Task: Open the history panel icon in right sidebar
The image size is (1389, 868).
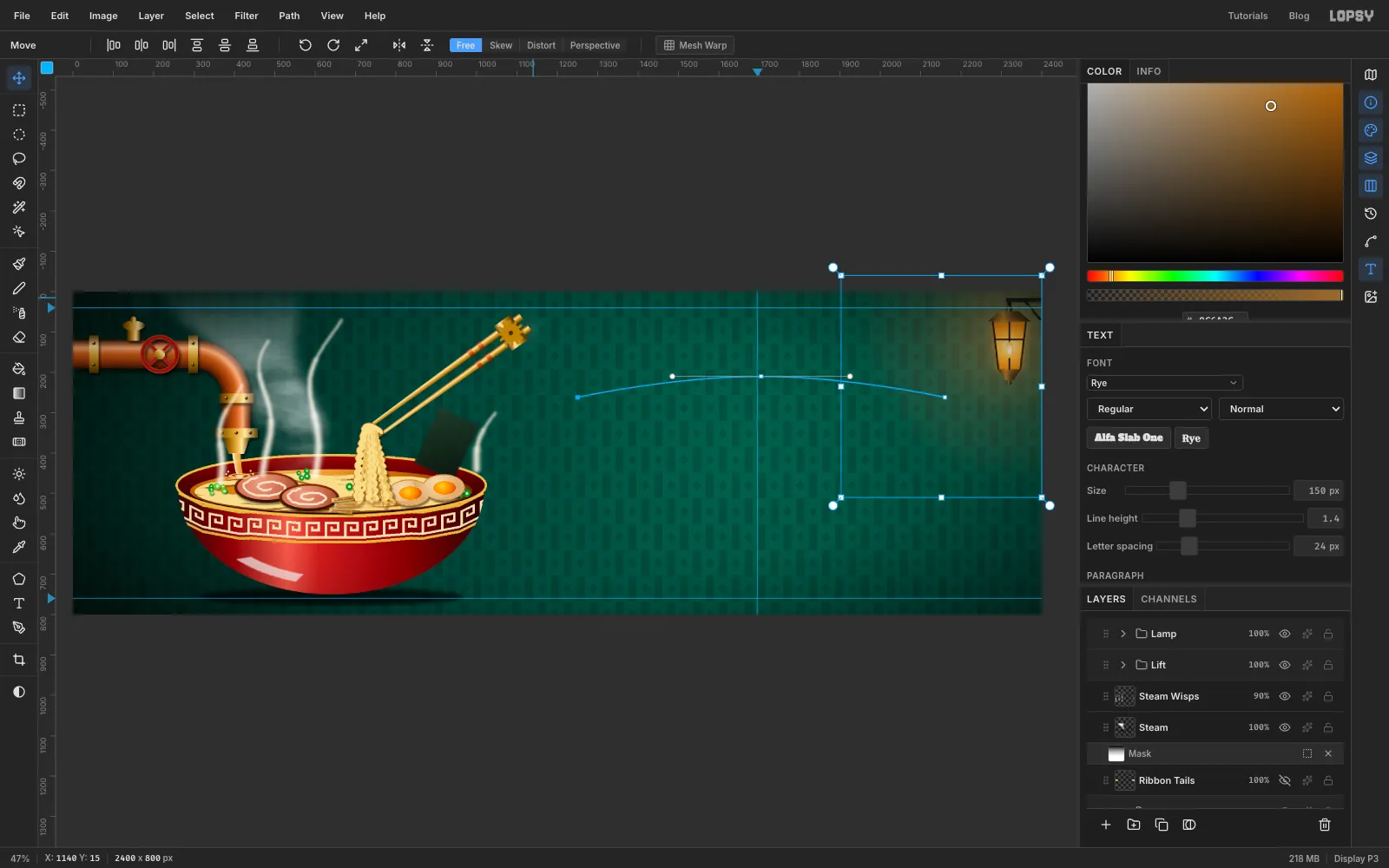Action: tap(1371, 214)
